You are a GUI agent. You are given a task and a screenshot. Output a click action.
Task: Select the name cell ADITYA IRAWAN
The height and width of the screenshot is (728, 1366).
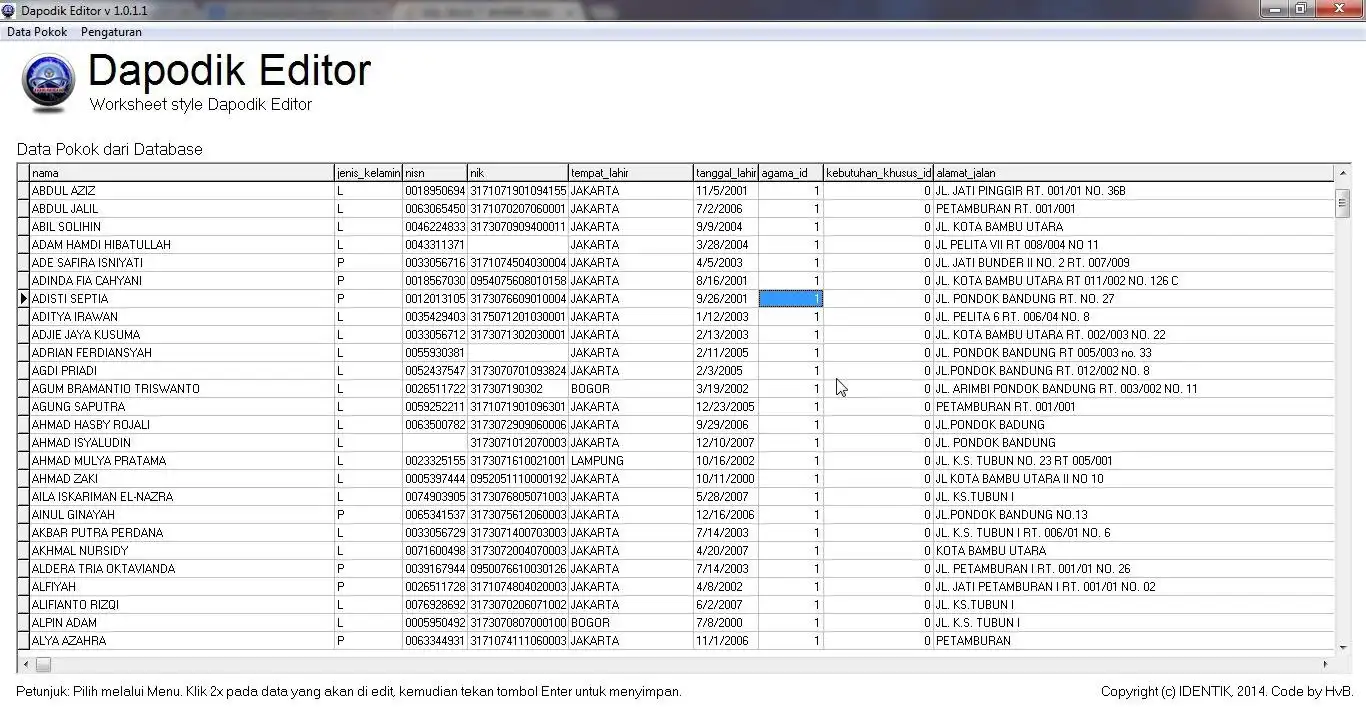[x=182, y=317]
